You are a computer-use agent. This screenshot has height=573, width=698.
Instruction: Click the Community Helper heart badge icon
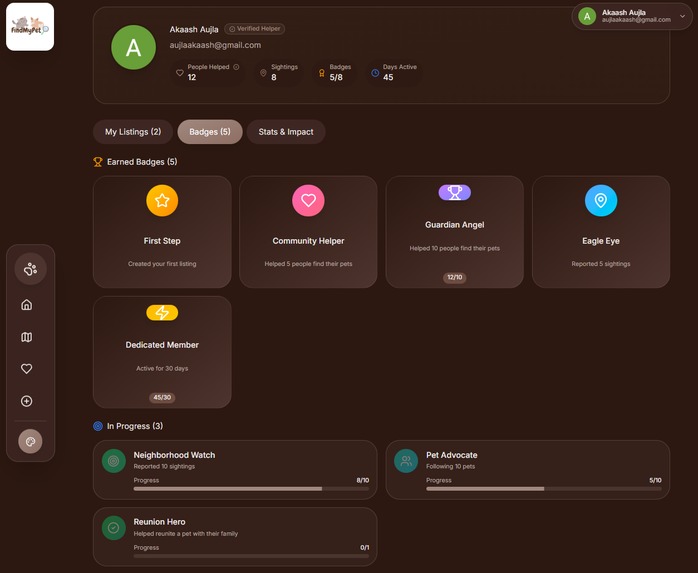coord(308,200)
